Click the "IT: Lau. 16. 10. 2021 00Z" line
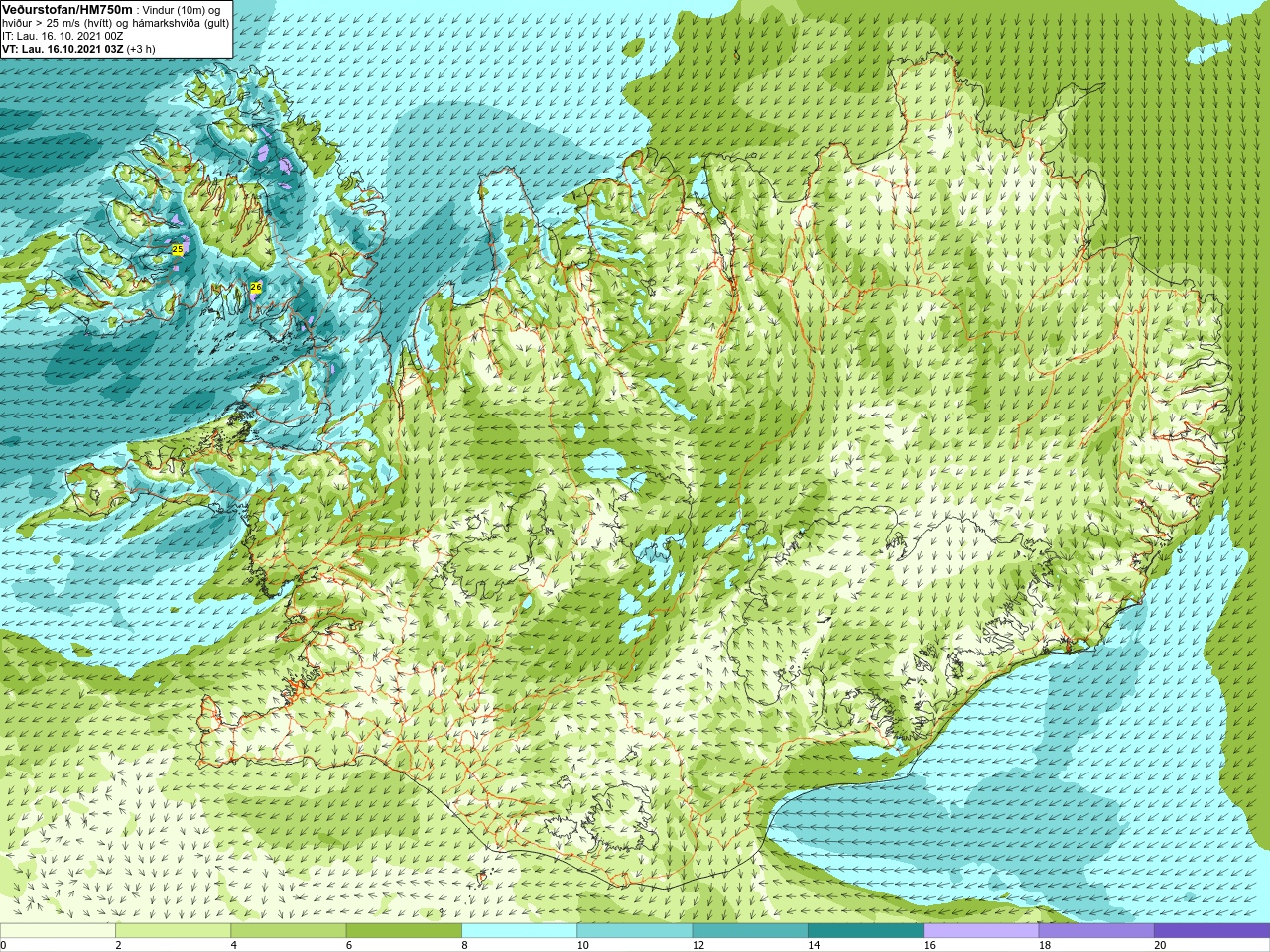The image size is (1270, 952). tap(63, 36)
